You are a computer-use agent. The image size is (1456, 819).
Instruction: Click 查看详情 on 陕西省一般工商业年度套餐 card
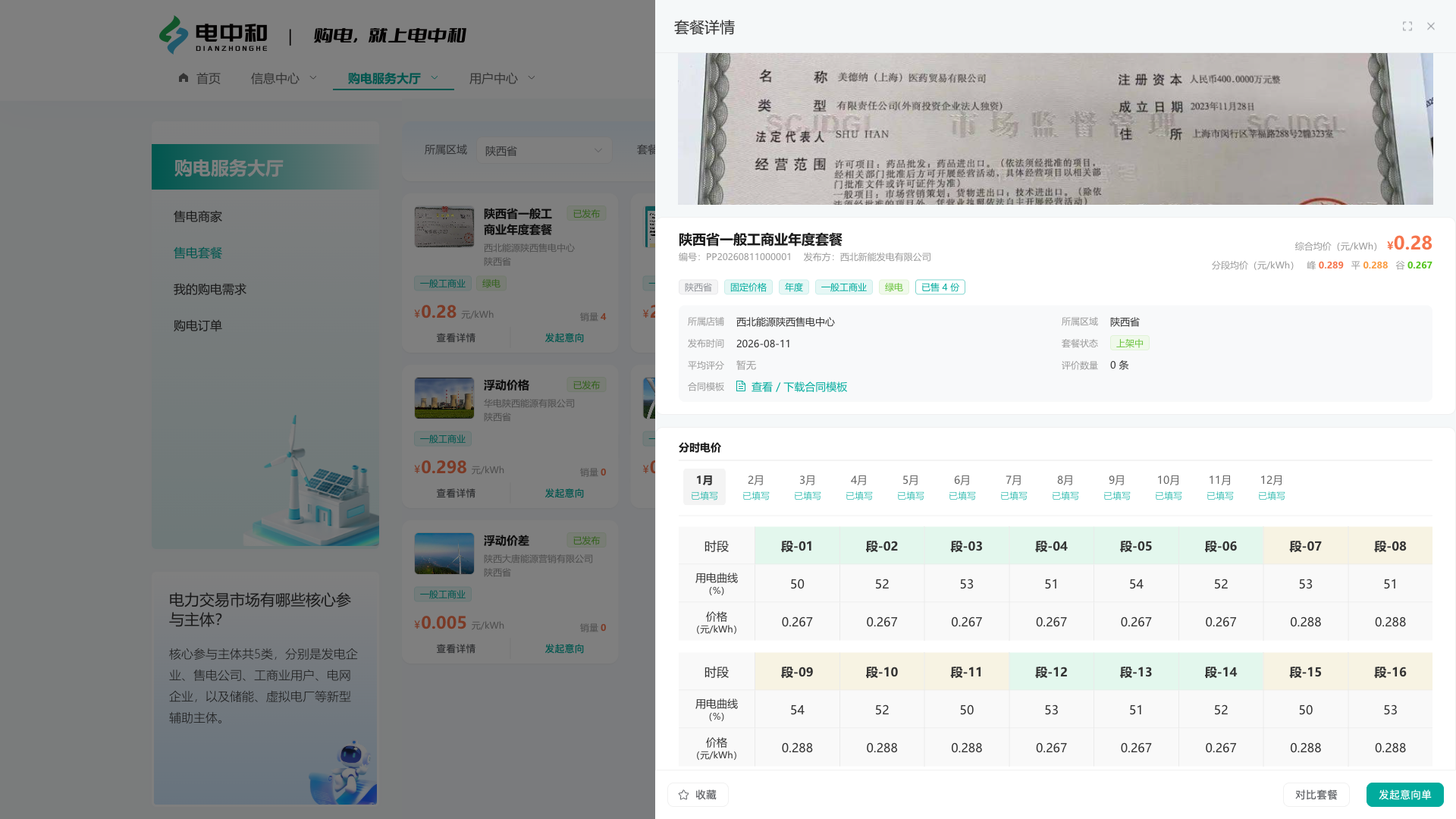[x=456, y=338]
